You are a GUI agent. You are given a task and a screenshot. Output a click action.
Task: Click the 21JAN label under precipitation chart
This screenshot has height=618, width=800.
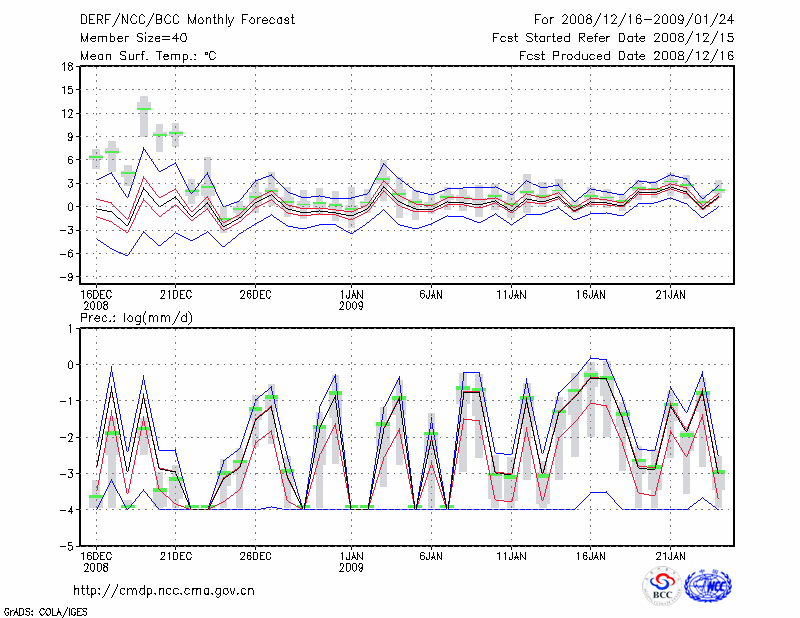point(671,554)
